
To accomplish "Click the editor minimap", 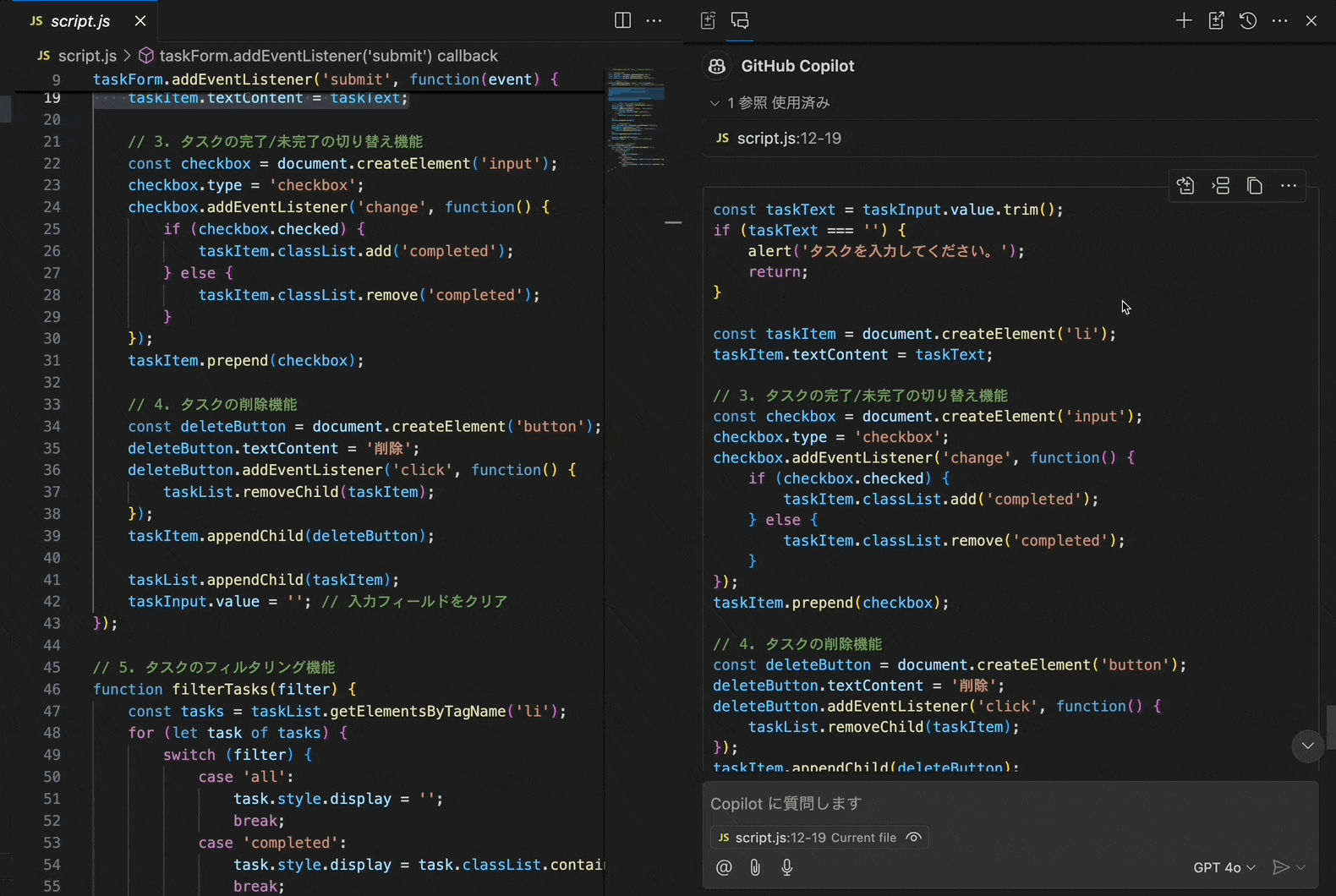I will point(636,118).
